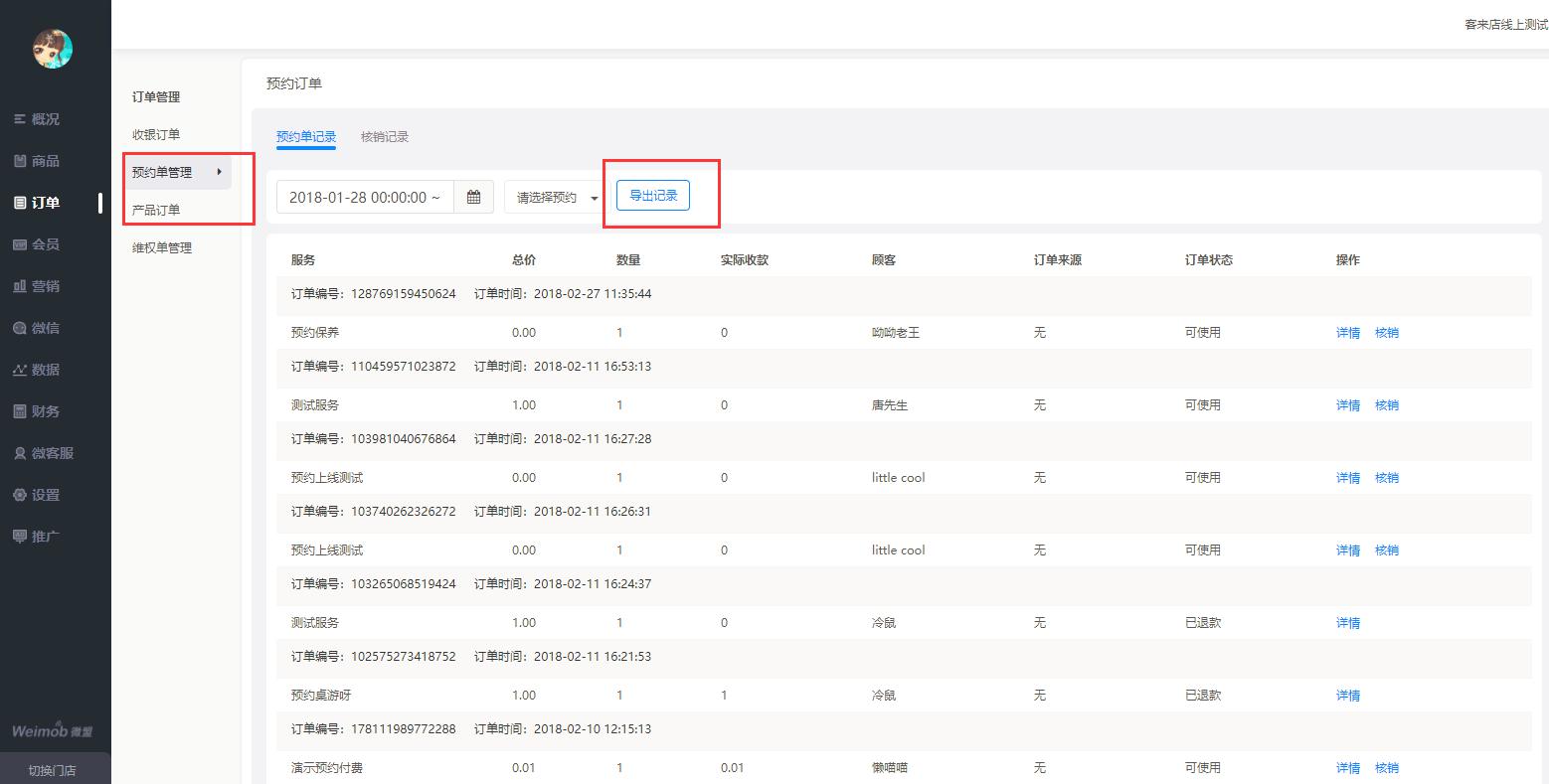Click the date range input field
Viewport: 1549px width, 784px height.
pyautogui.click(x=365, y=197)
